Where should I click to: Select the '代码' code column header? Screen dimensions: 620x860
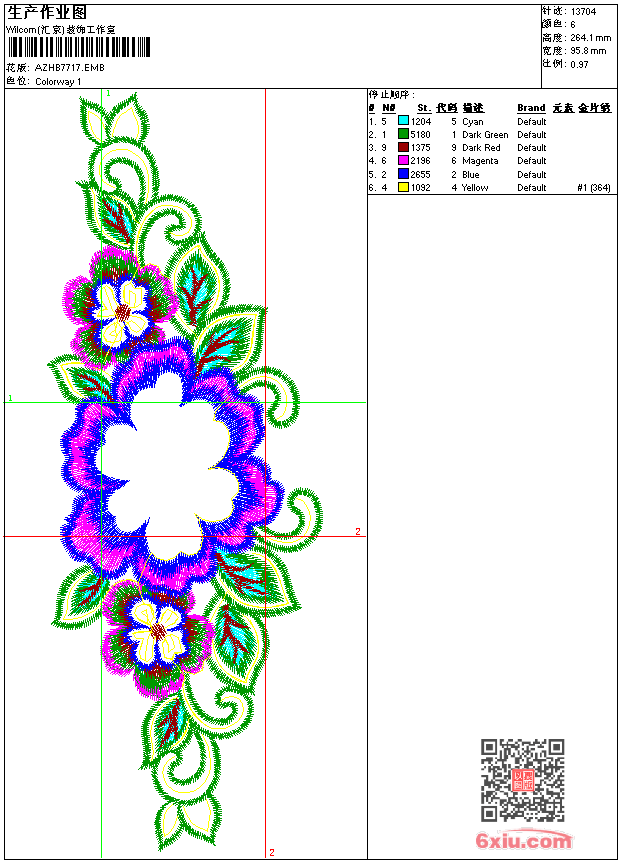point(447,108)
